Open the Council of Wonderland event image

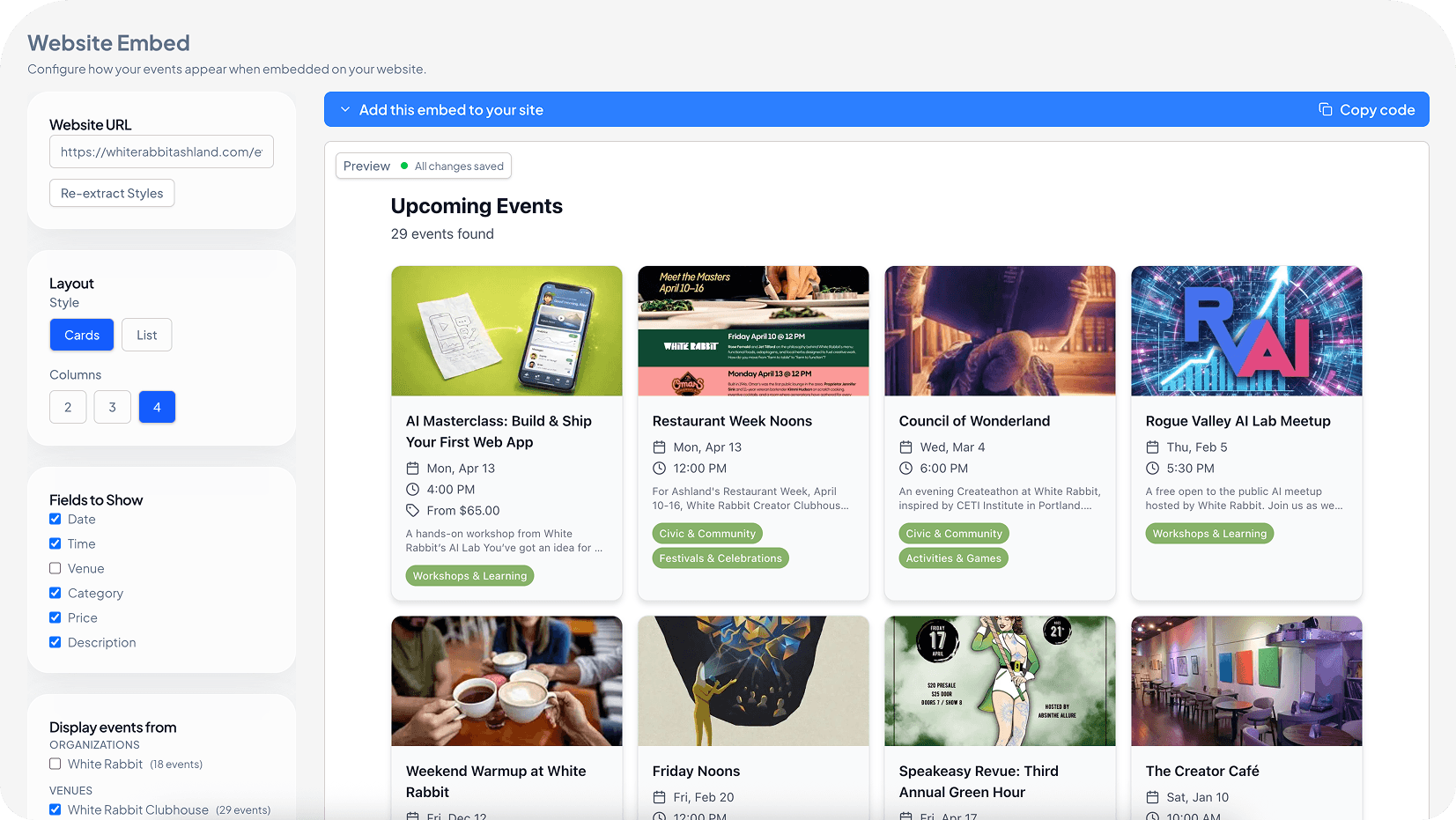coord(1000,331)
